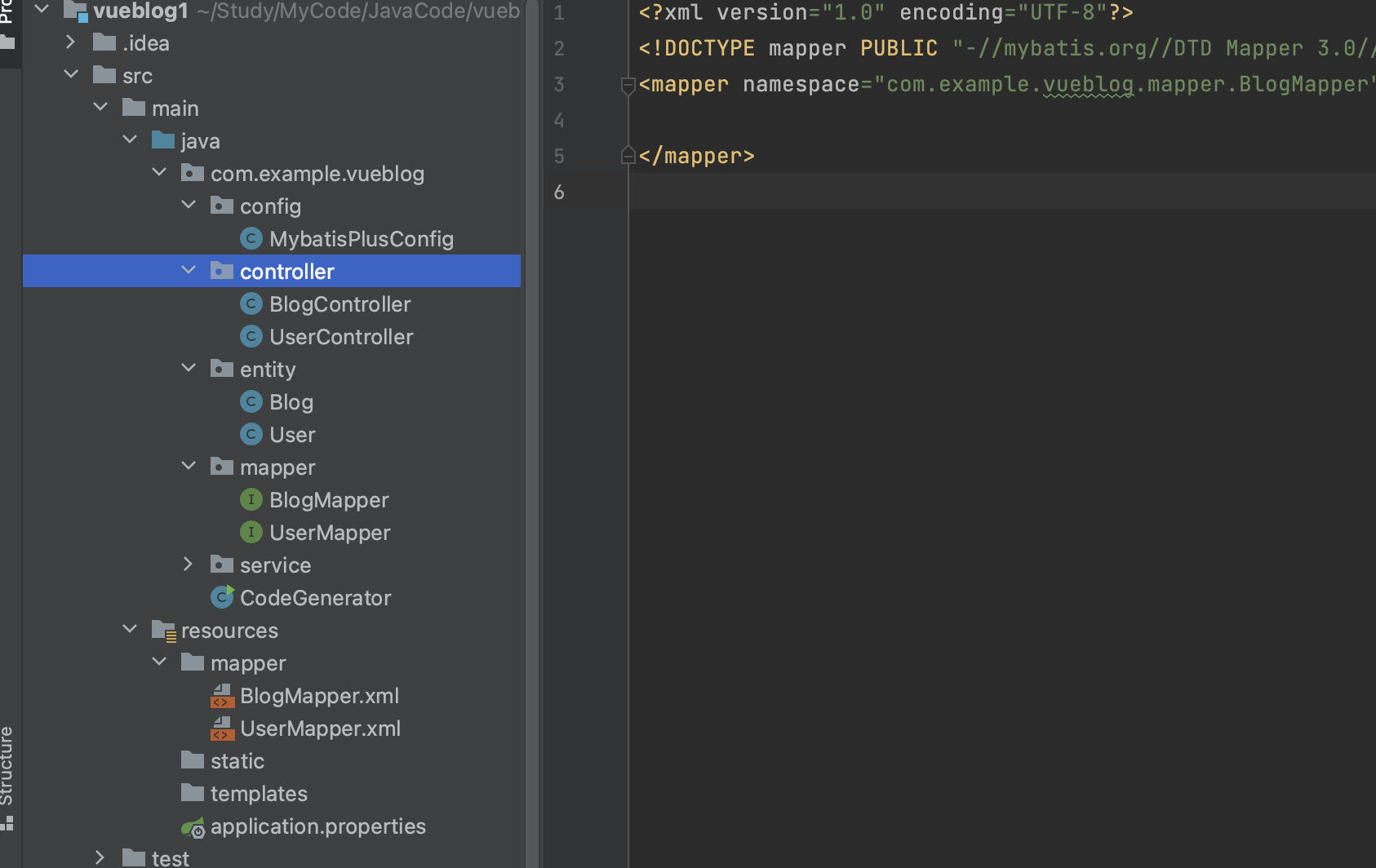Select UserController in the project tree
This screenshot has height=868, width=1376.
[341, 337]
